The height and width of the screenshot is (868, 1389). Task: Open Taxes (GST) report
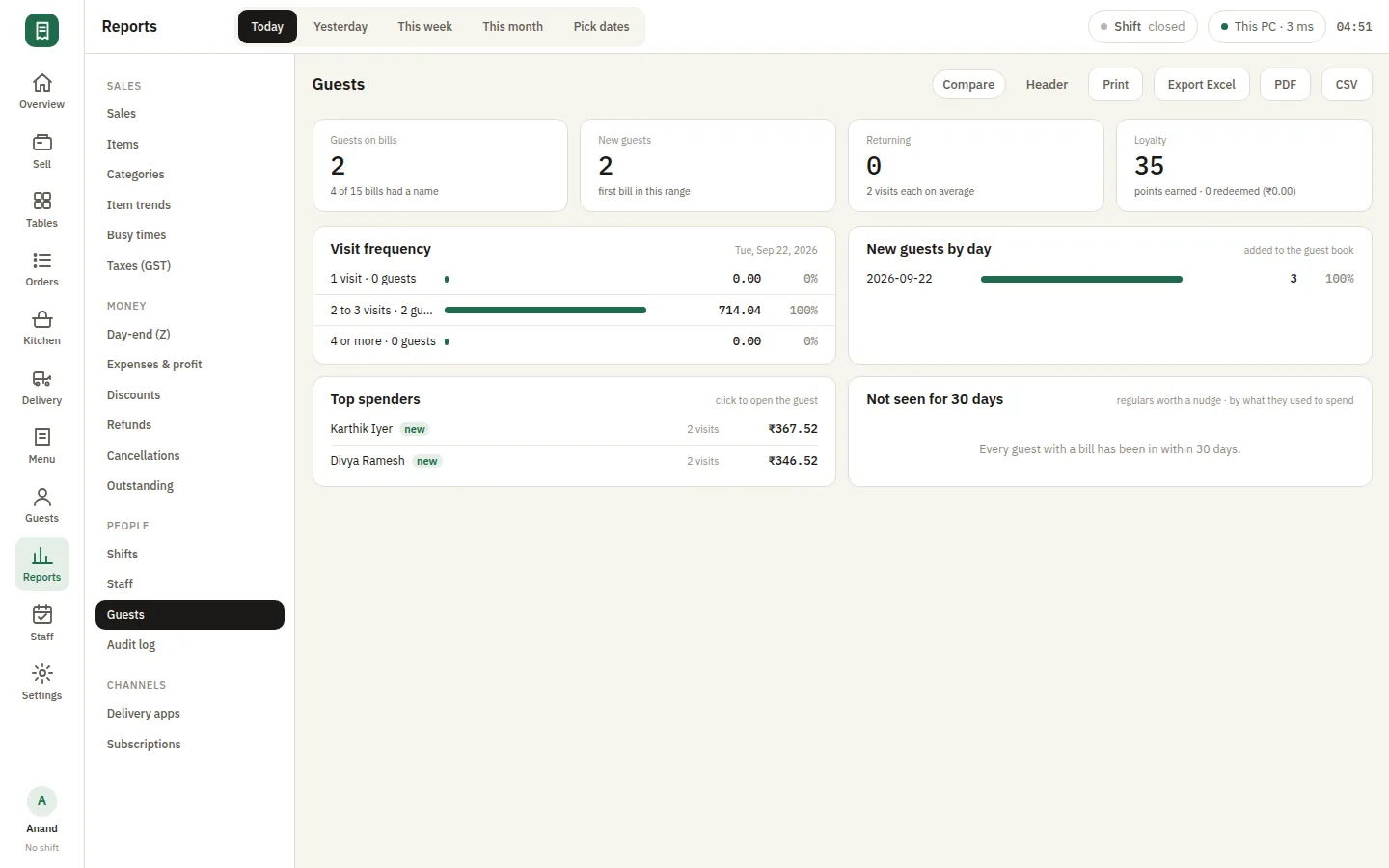(190, 266)
